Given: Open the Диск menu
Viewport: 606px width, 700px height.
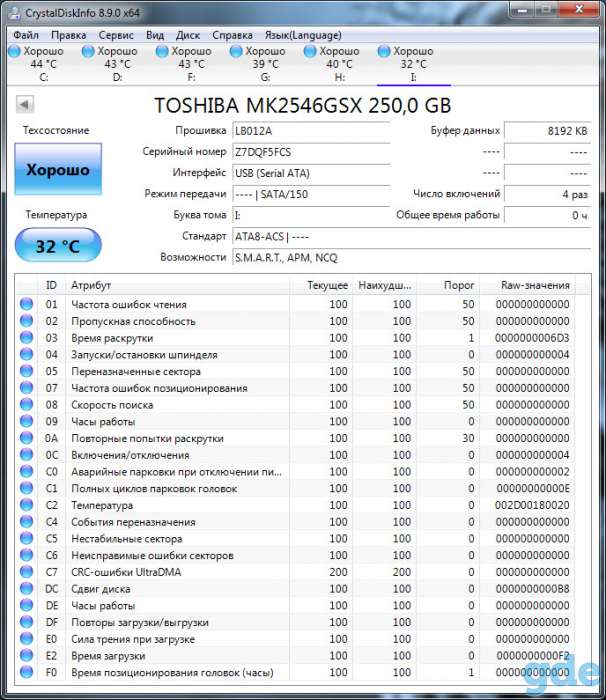Looking at the screenshot, I should [188, 35].
